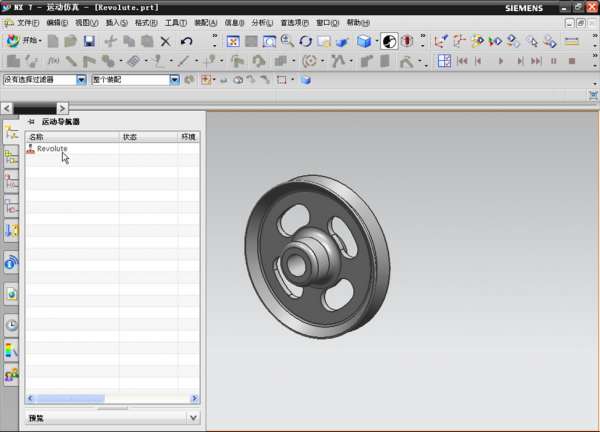Pin the 运动导航器 panel
This screenshot has height=432, width=600.
(x=30, y=121)
